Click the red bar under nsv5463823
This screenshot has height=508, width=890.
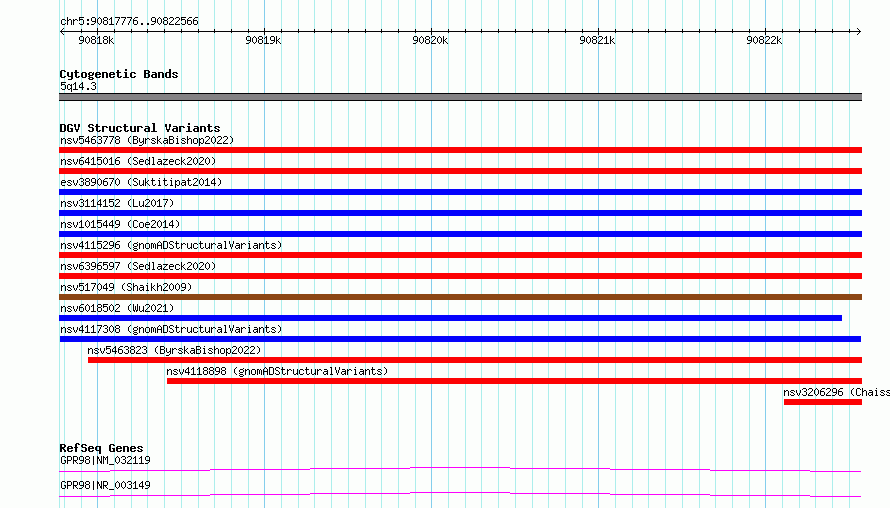point(475,360)
